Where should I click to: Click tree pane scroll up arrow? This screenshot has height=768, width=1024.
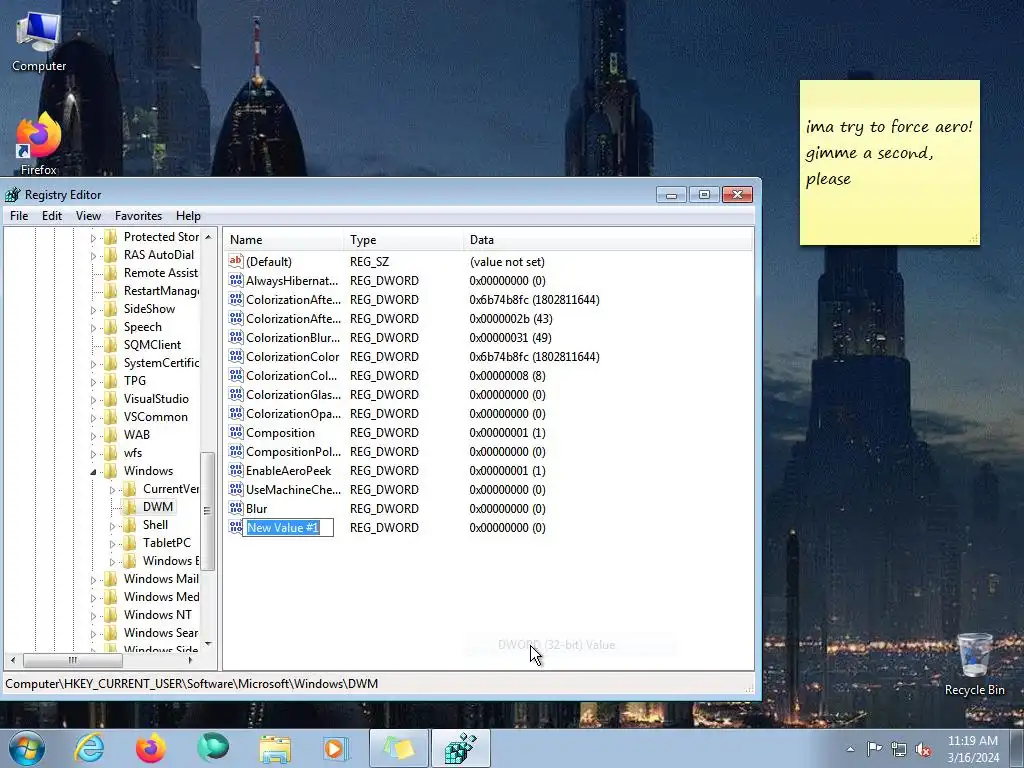coord(208,236)
